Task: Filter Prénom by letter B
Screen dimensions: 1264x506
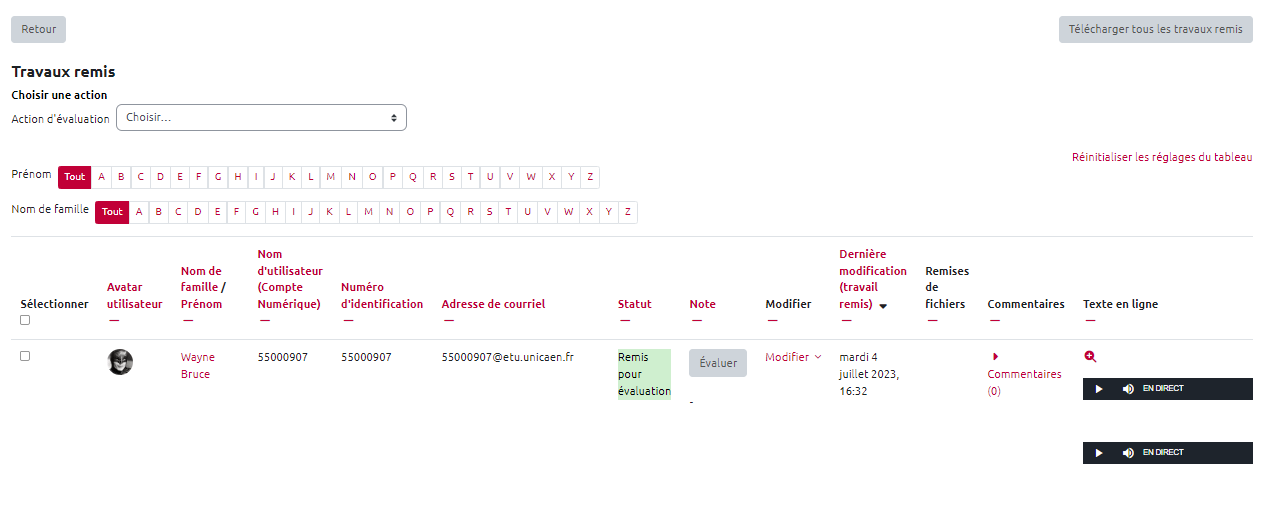Action: (x=120, y=177)
